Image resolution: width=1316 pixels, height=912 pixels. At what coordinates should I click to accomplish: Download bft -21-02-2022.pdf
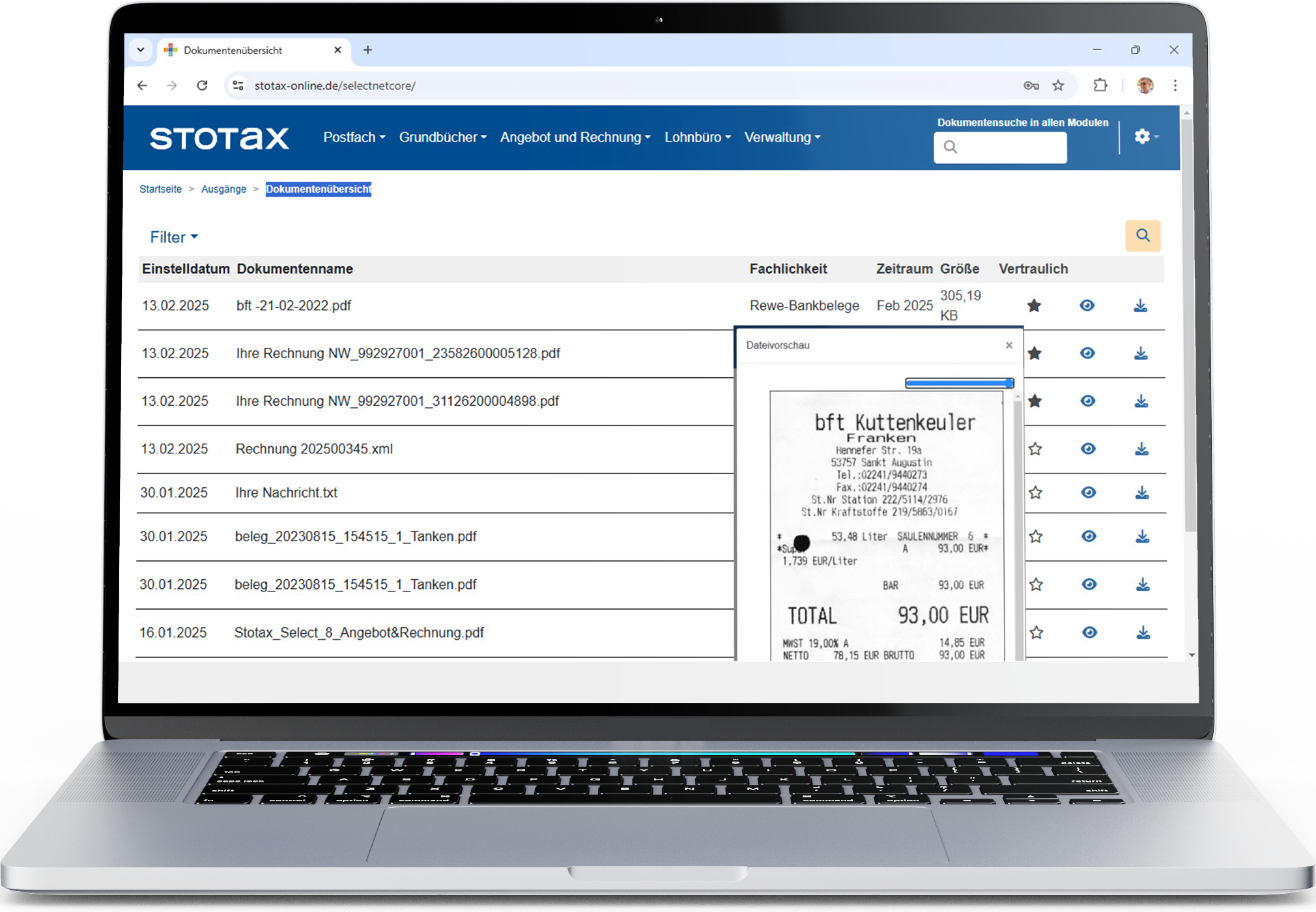[x=1140, y=306]
